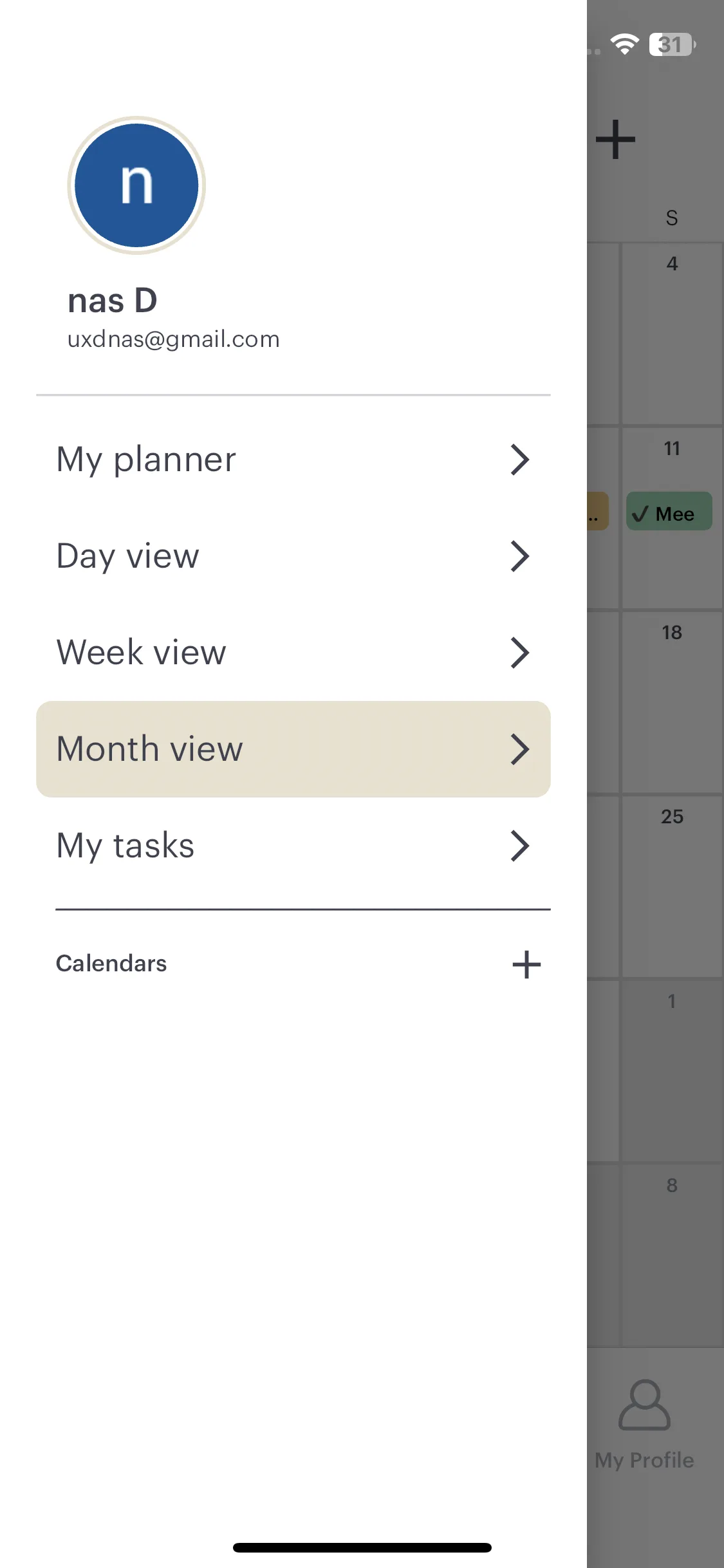
Task: Tap the blue 'n' profile avatar
Action: 136,185
